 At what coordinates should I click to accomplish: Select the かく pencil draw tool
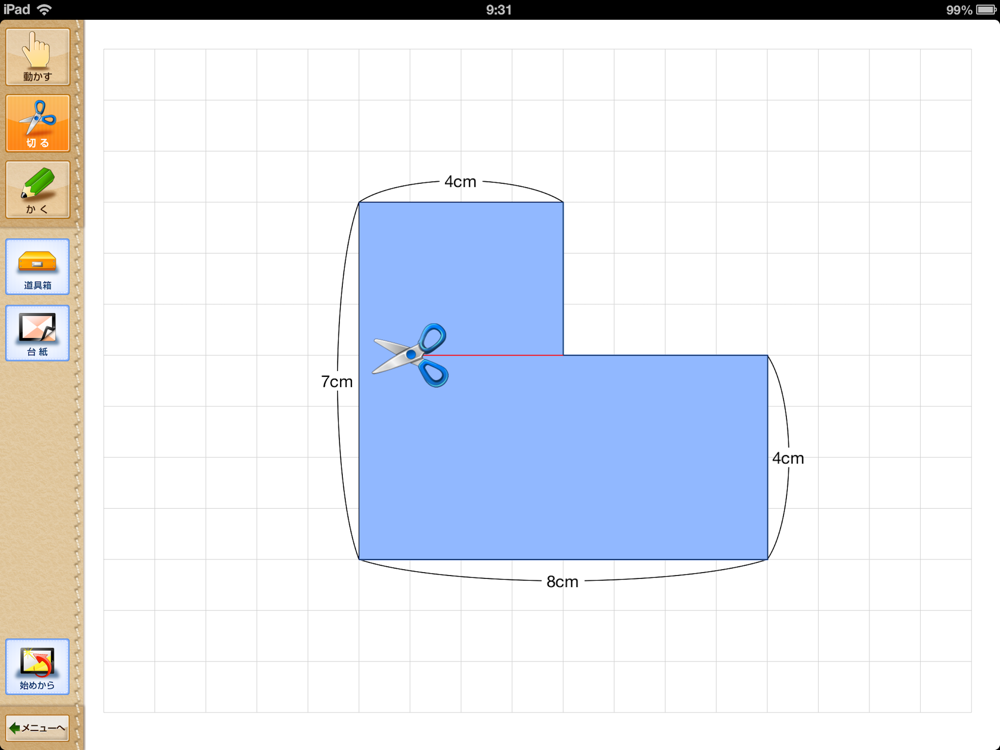tap(38, 189)
